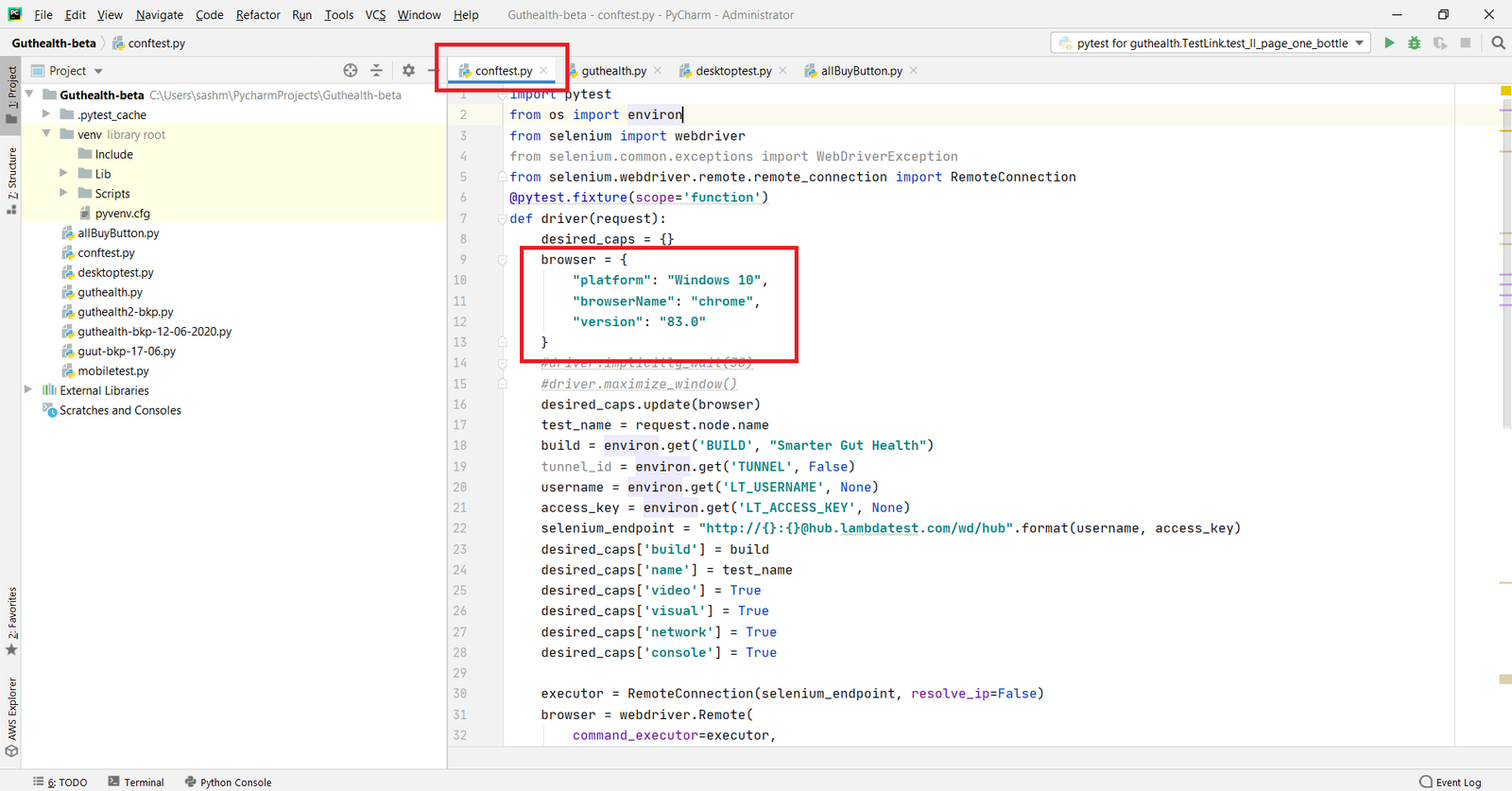Collapse all in Project panel
Screen dimensions: 1512x791
(x=376, y=71)
